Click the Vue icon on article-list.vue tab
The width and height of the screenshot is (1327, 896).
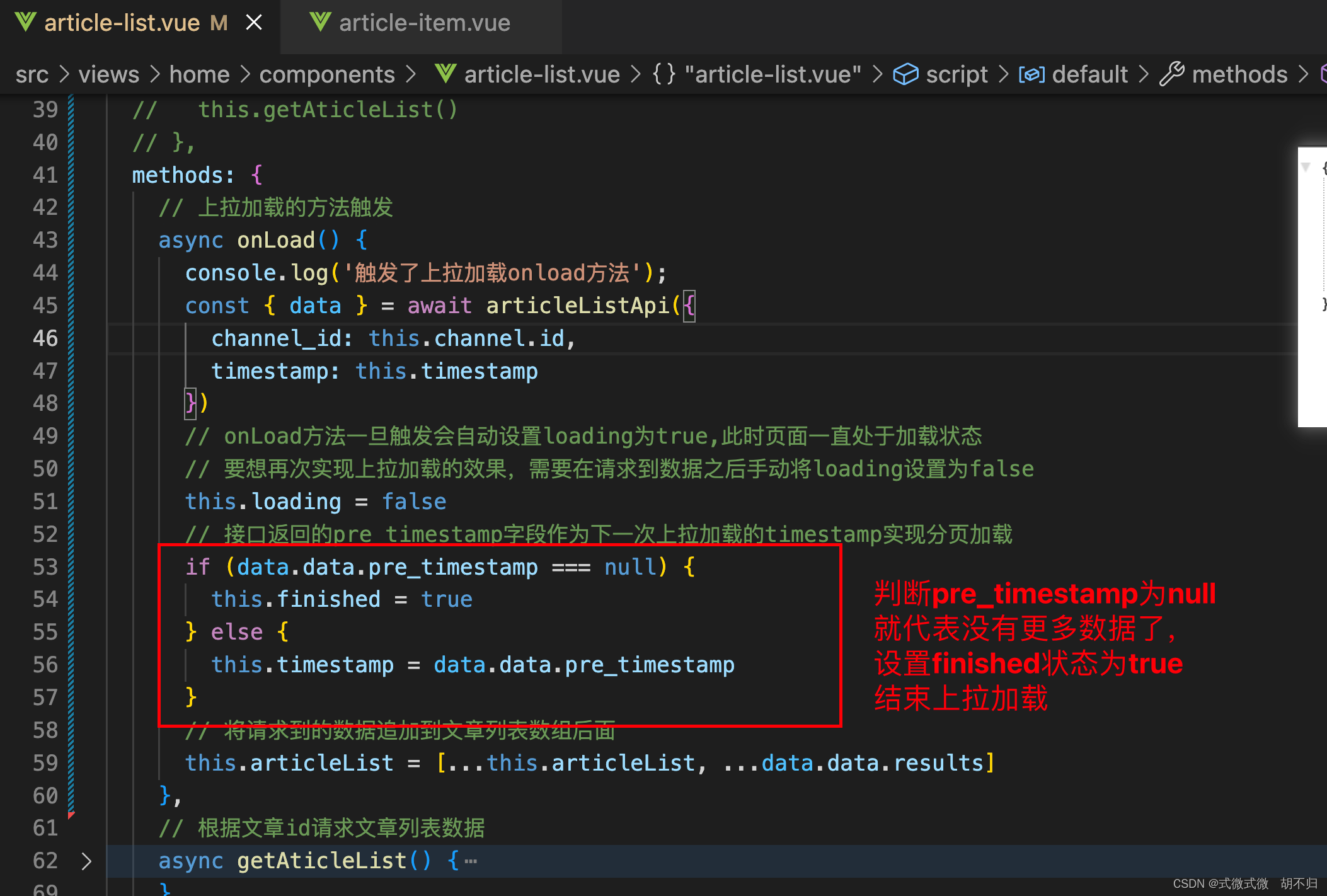pyautogui.click(x=25, y=23)
